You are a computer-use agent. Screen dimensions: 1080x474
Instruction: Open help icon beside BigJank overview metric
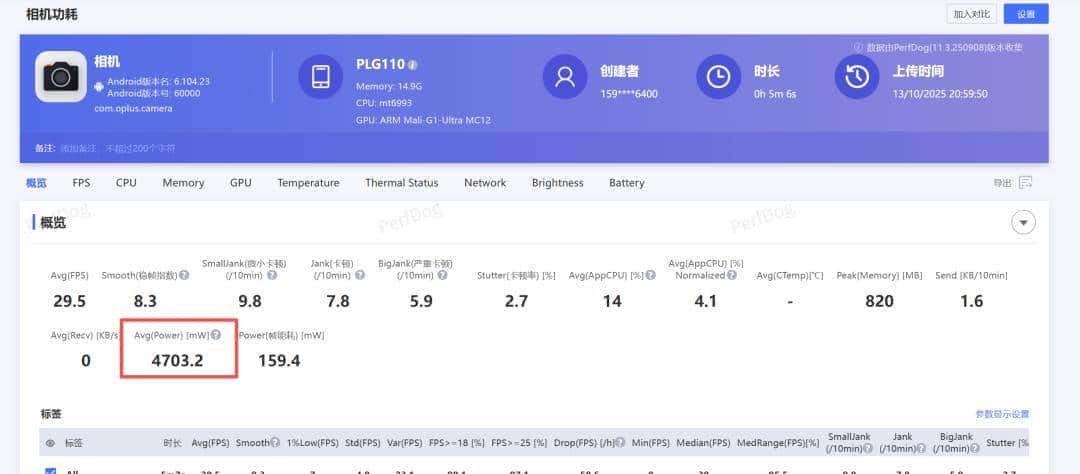pos(442,276)
